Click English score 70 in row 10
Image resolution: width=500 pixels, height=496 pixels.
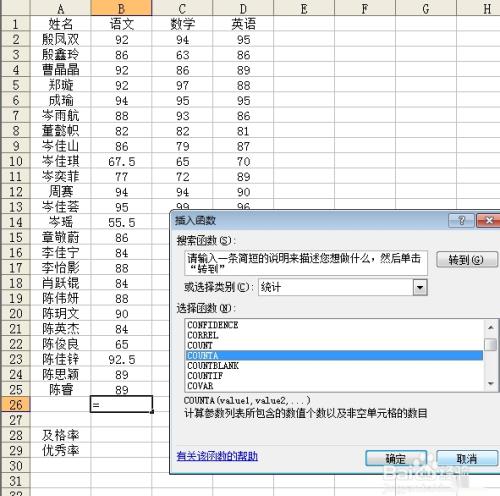pyautogui.click(x=243, y=161)
